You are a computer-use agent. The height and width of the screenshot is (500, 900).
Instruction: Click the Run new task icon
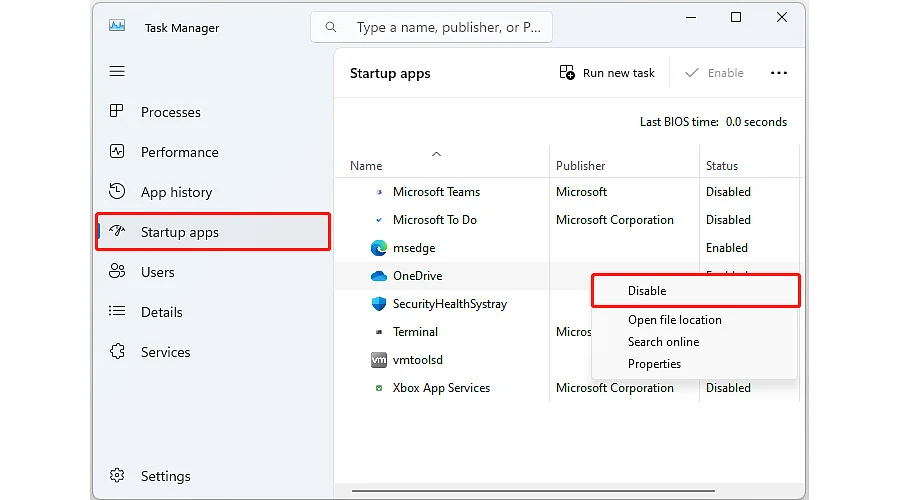(x=567, y=73)
